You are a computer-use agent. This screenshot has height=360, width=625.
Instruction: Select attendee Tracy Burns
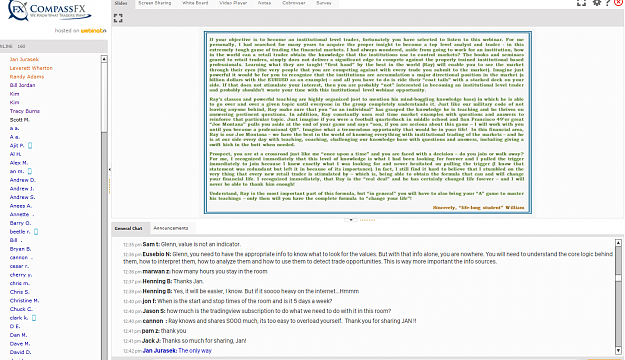point(25,111)
